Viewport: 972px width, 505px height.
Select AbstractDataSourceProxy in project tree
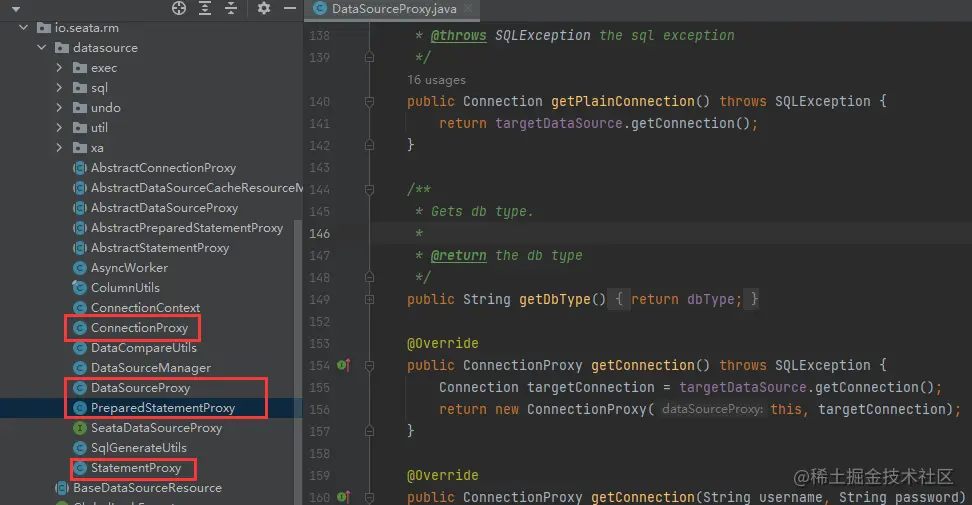click(x=164, y=208)
